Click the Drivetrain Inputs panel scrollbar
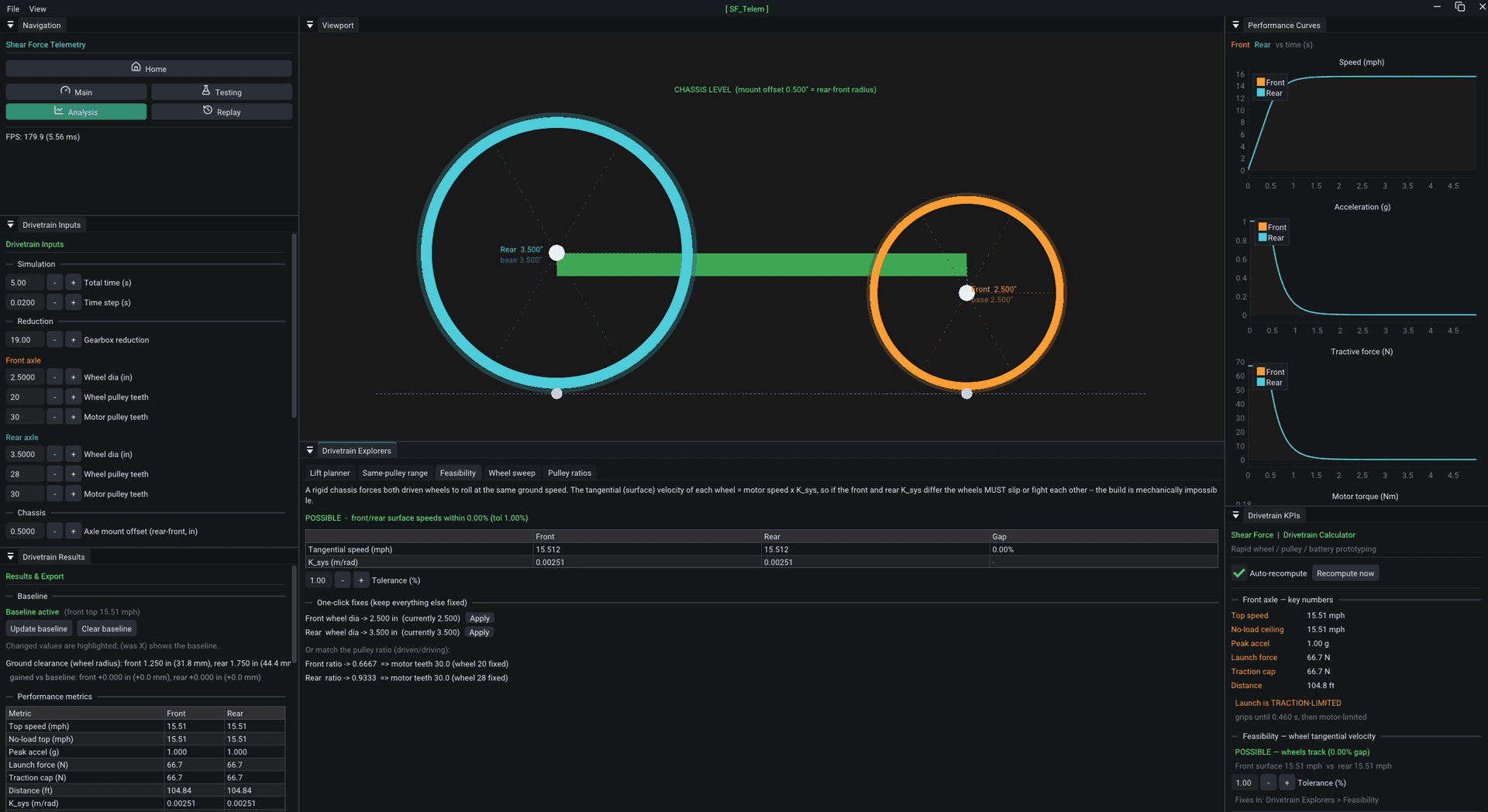 tap(294, 325)
